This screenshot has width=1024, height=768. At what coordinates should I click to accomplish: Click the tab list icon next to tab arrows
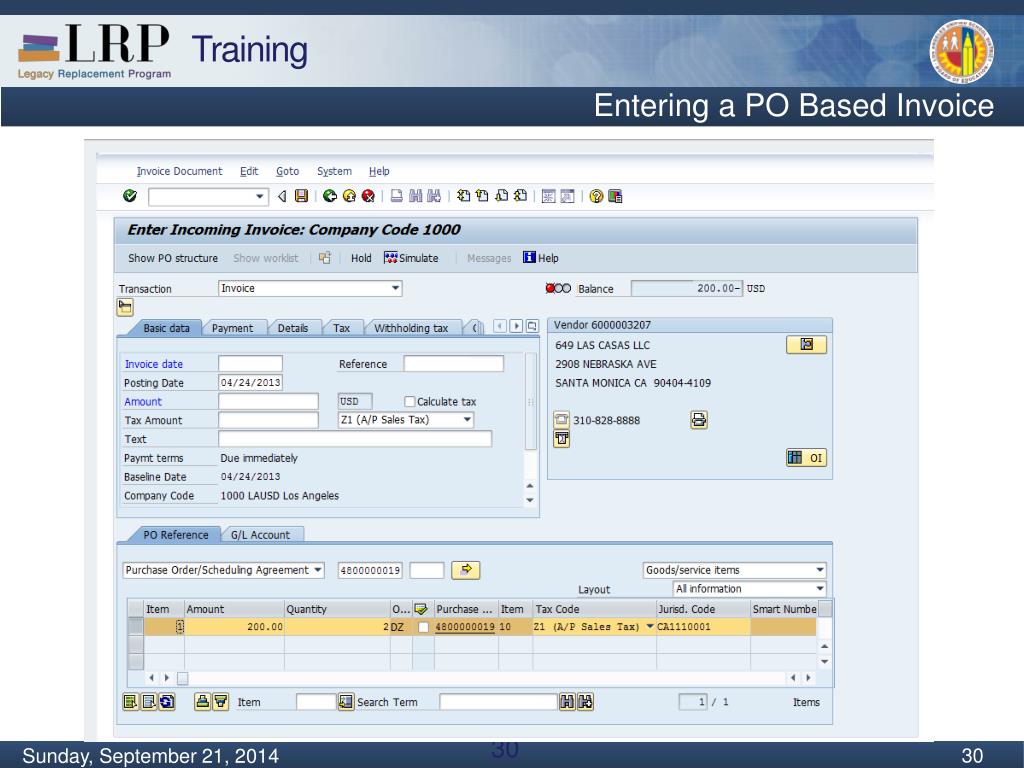click(532, 325)
